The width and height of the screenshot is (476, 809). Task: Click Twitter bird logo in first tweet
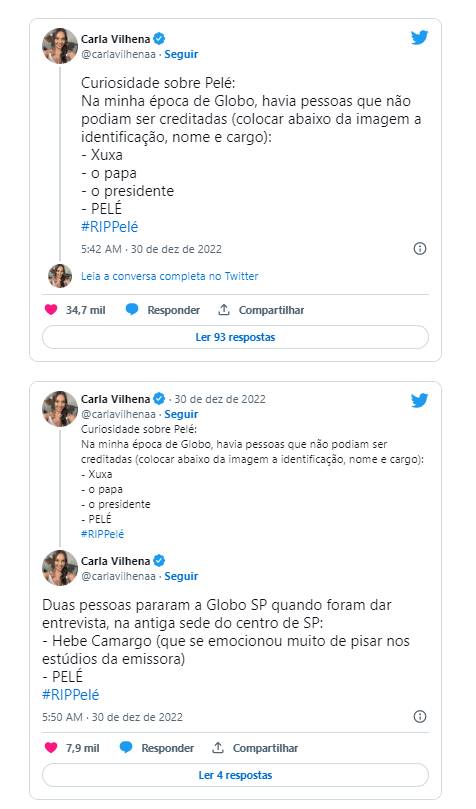coord(419,38)
